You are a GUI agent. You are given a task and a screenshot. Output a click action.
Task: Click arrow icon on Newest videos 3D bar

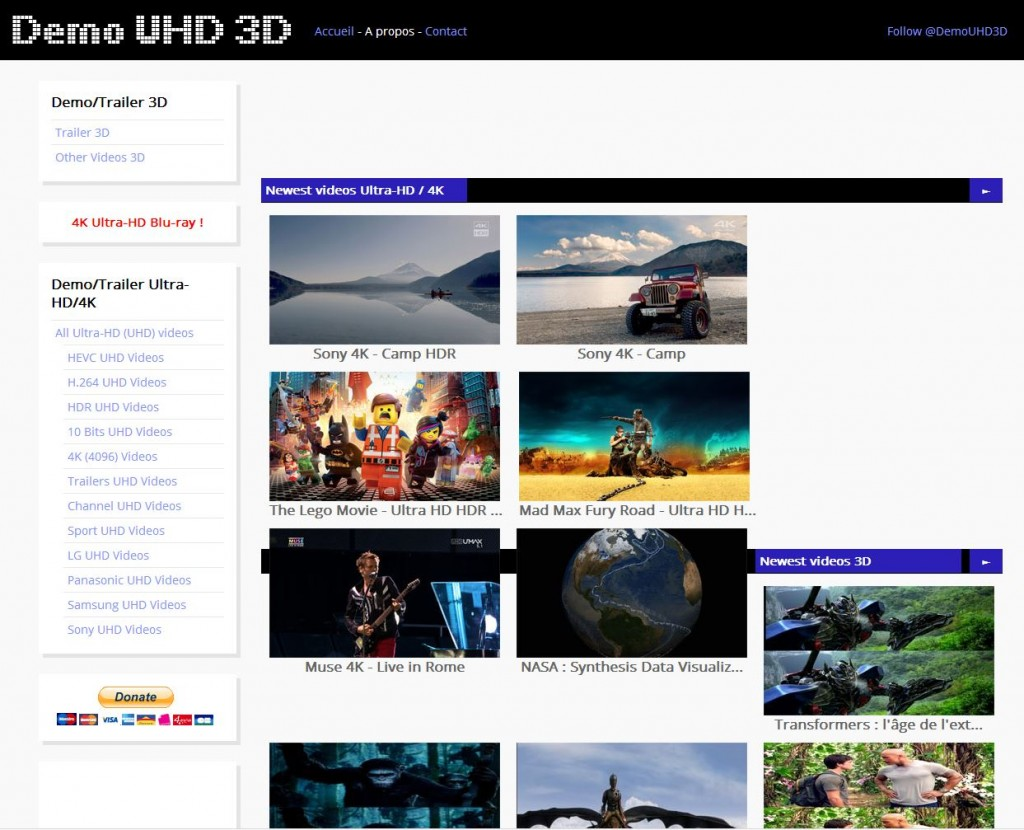(x=986, y=562)
